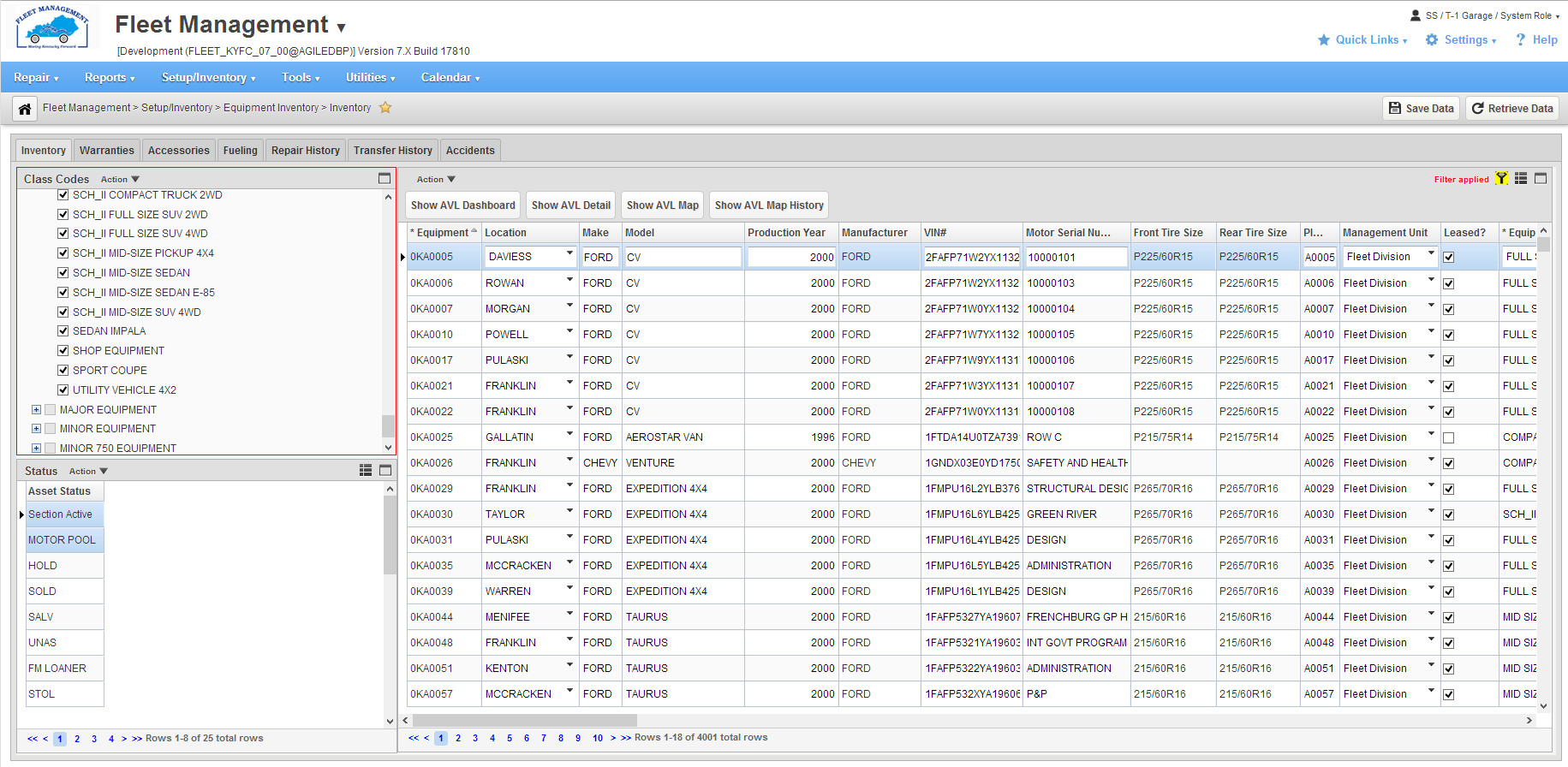Open Quick Links star menu
The height and width of the screenshot is (767, 1568).
coord(1362,40)
